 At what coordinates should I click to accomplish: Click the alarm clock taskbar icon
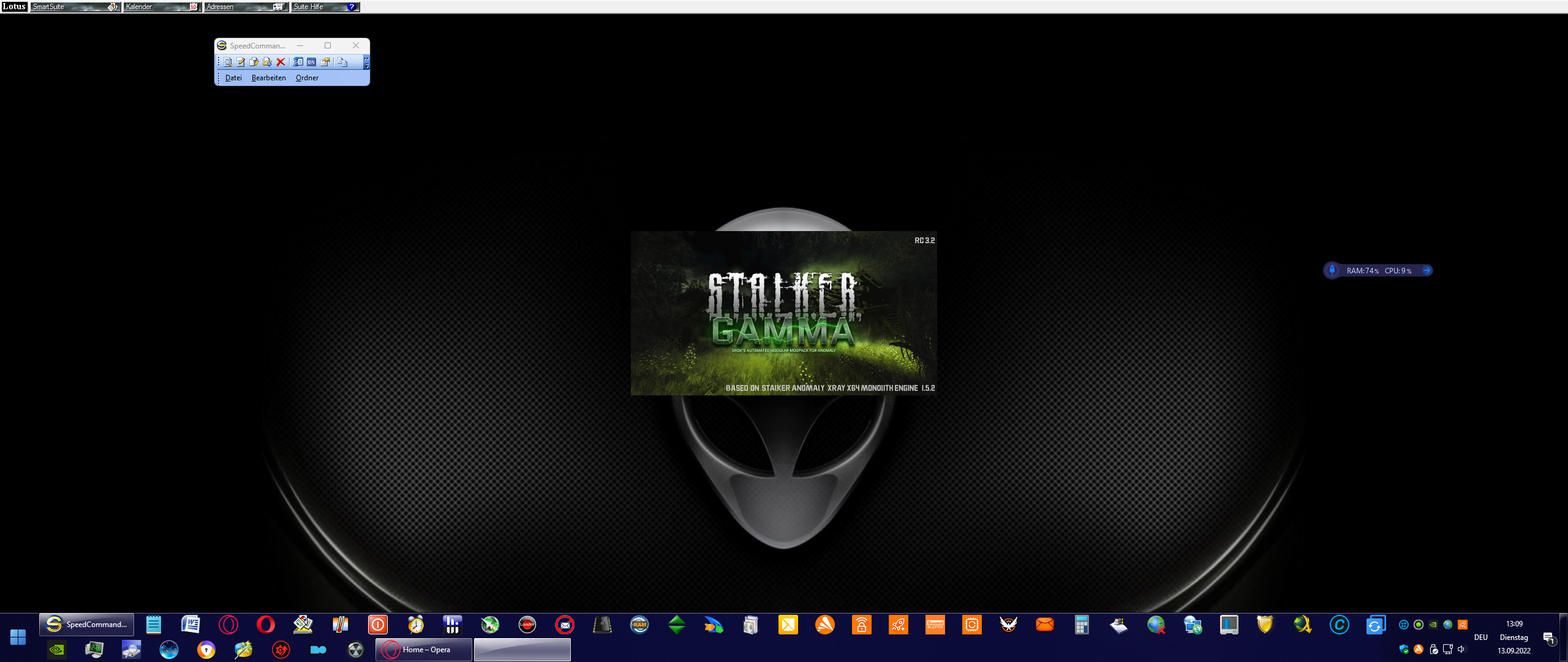[x=416, y=625]
